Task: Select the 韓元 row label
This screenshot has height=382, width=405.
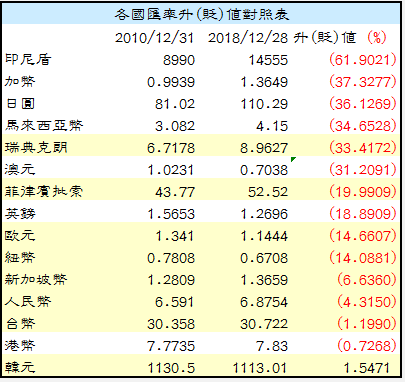Action: 20,367
